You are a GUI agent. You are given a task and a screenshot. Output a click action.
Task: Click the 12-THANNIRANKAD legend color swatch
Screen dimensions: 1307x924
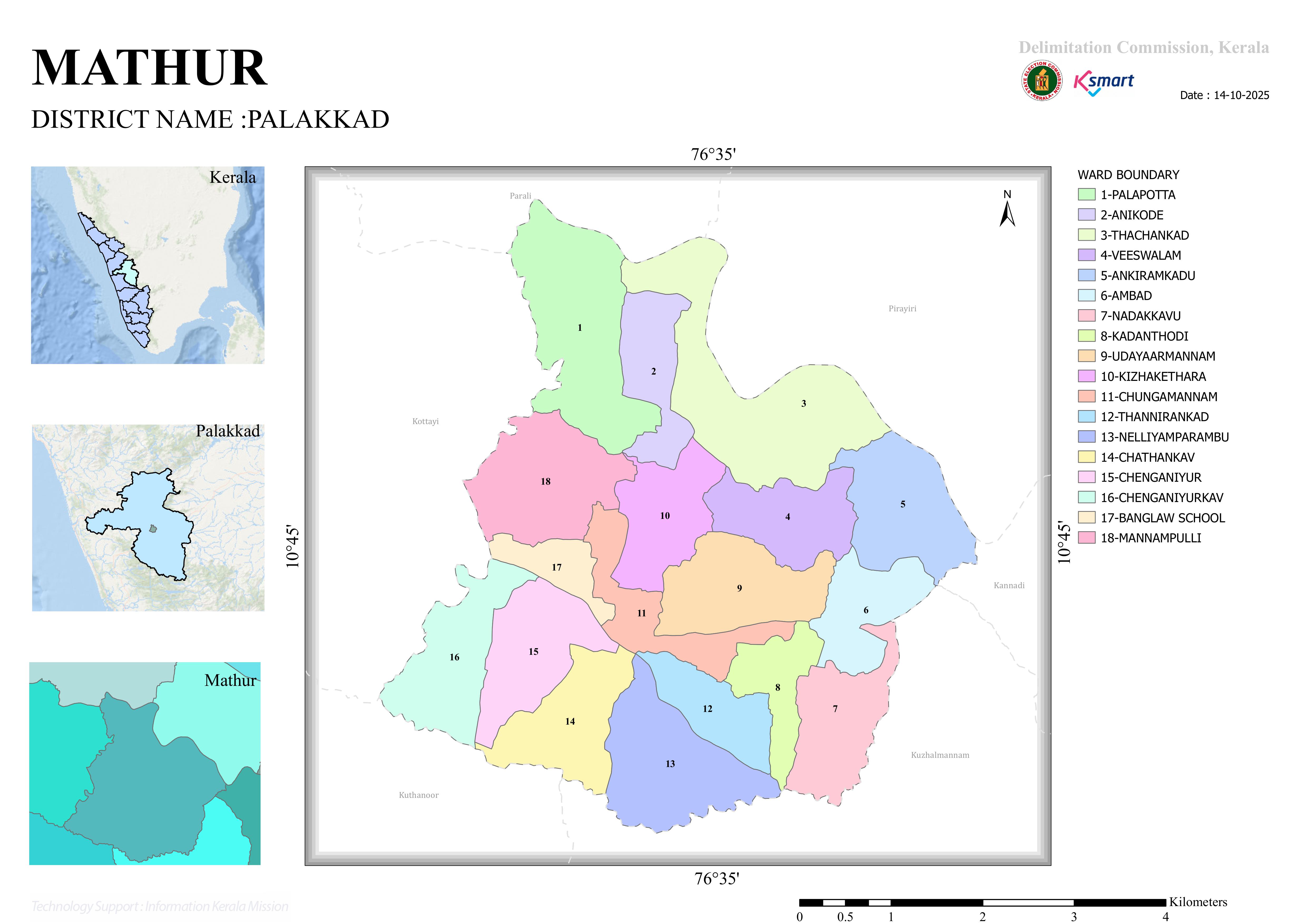[1086, 416]
